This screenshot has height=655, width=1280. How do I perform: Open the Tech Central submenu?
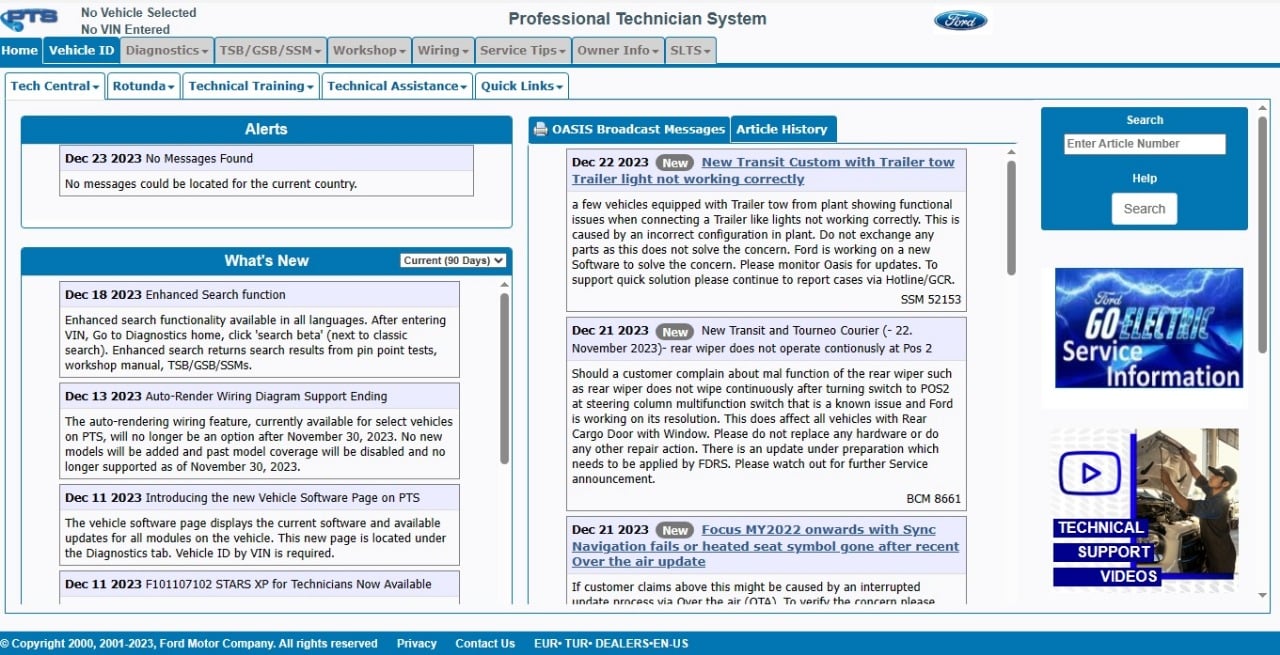[55, 86]
